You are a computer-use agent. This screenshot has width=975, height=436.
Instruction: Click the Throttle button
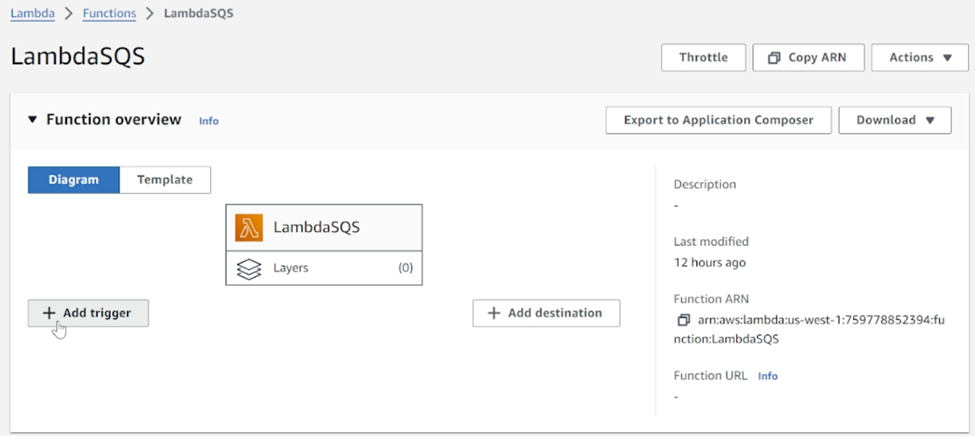[703, 58]
